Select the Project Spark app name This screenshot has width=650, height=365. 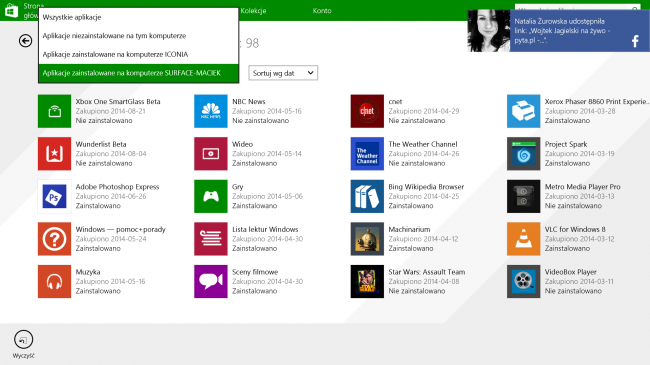click(566, 144)
